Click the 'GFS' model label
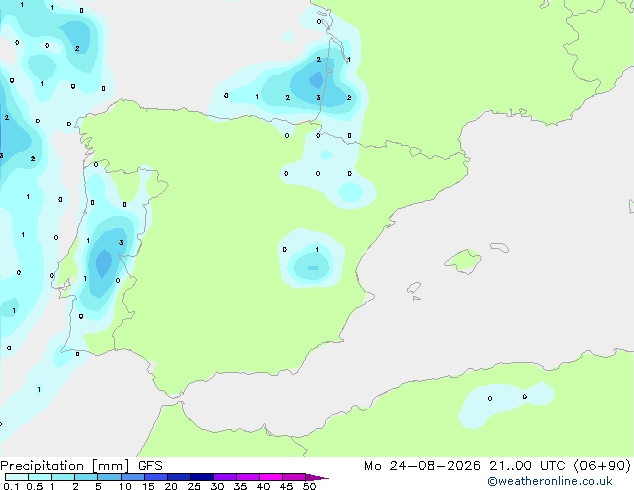This screenshot has height=490, width=634. (150, 466)
